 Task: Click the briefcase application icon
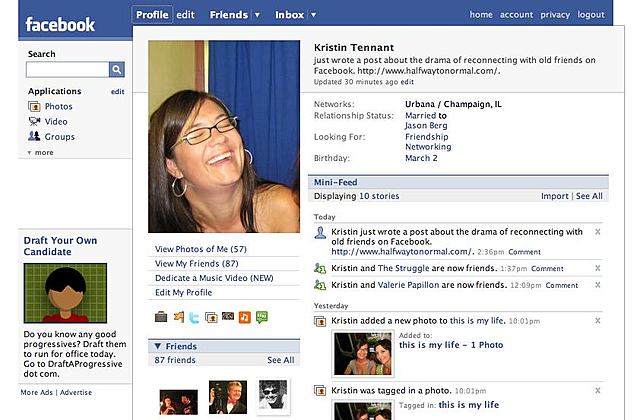point(161,317)
